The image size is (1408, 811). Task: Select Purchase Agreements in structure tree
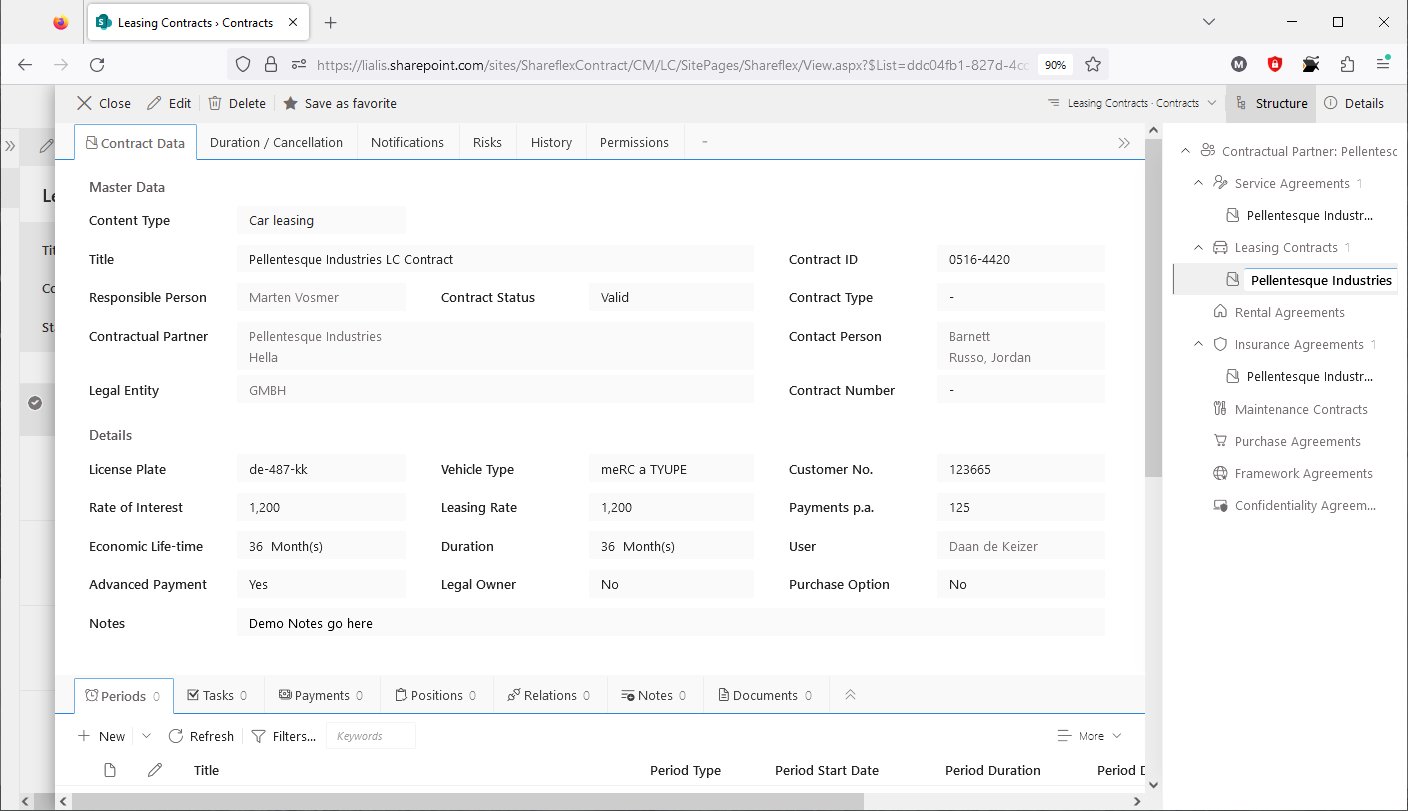click(x=1297, y=441)
